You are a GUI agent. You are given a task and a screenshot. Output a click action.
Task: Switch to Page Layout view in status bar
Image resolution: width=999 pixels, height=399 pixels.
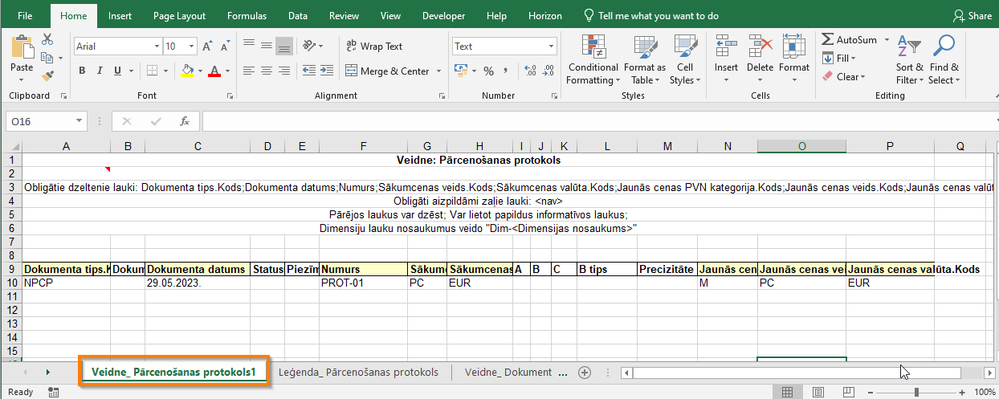pos(818,391)
